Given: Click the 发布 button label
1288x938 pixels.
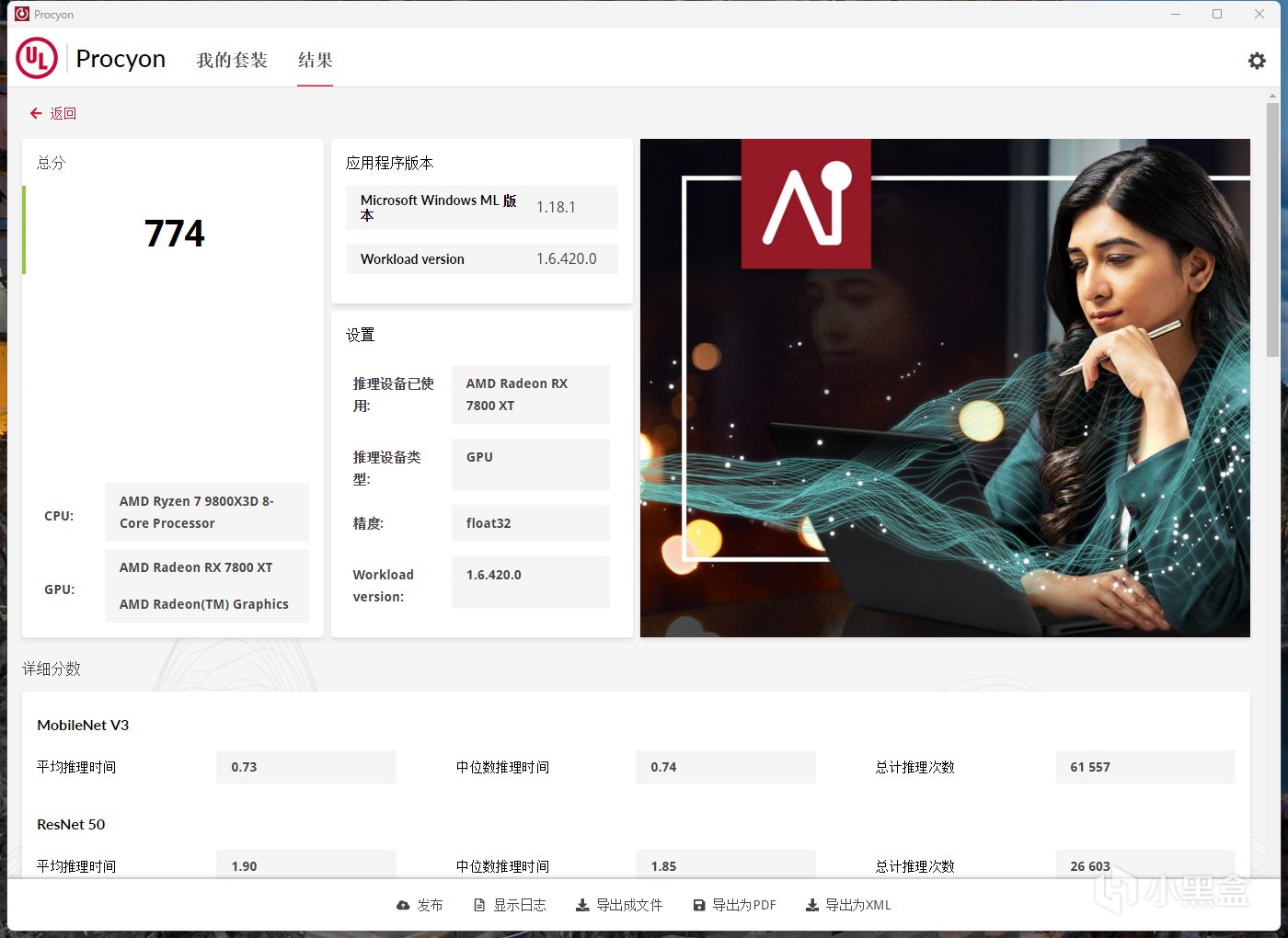Looking at the screenshot, I should 430,905.
